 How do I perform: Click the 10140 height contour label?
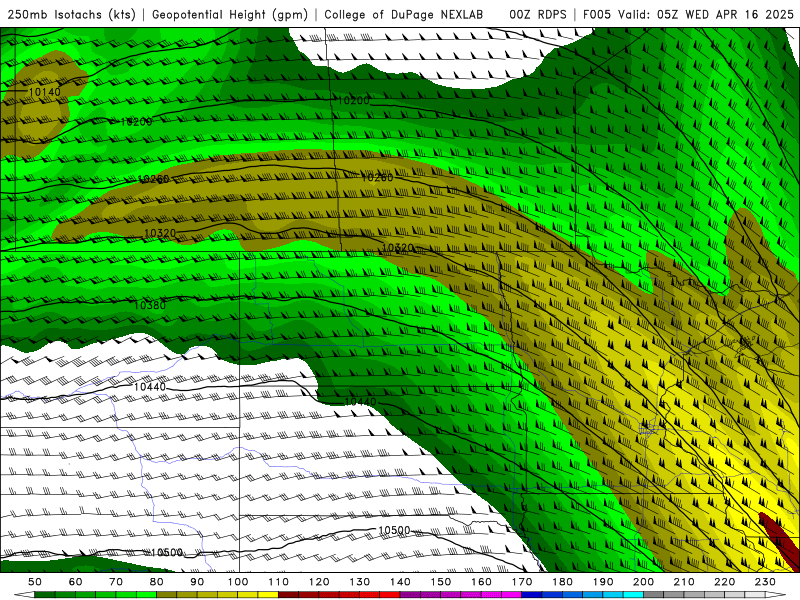44,92
